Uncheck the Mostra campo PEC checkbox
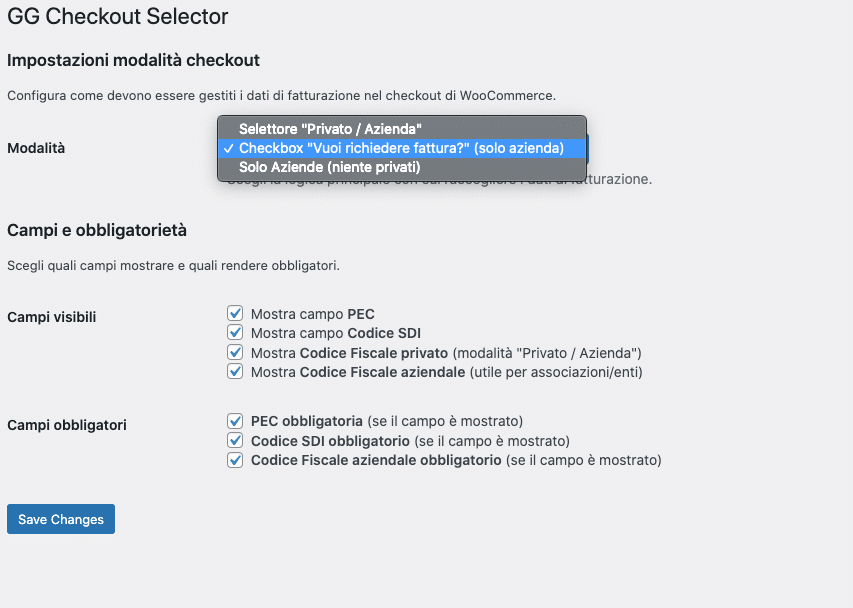The width and height of the screenshot is (853, 608). [236, 314]
